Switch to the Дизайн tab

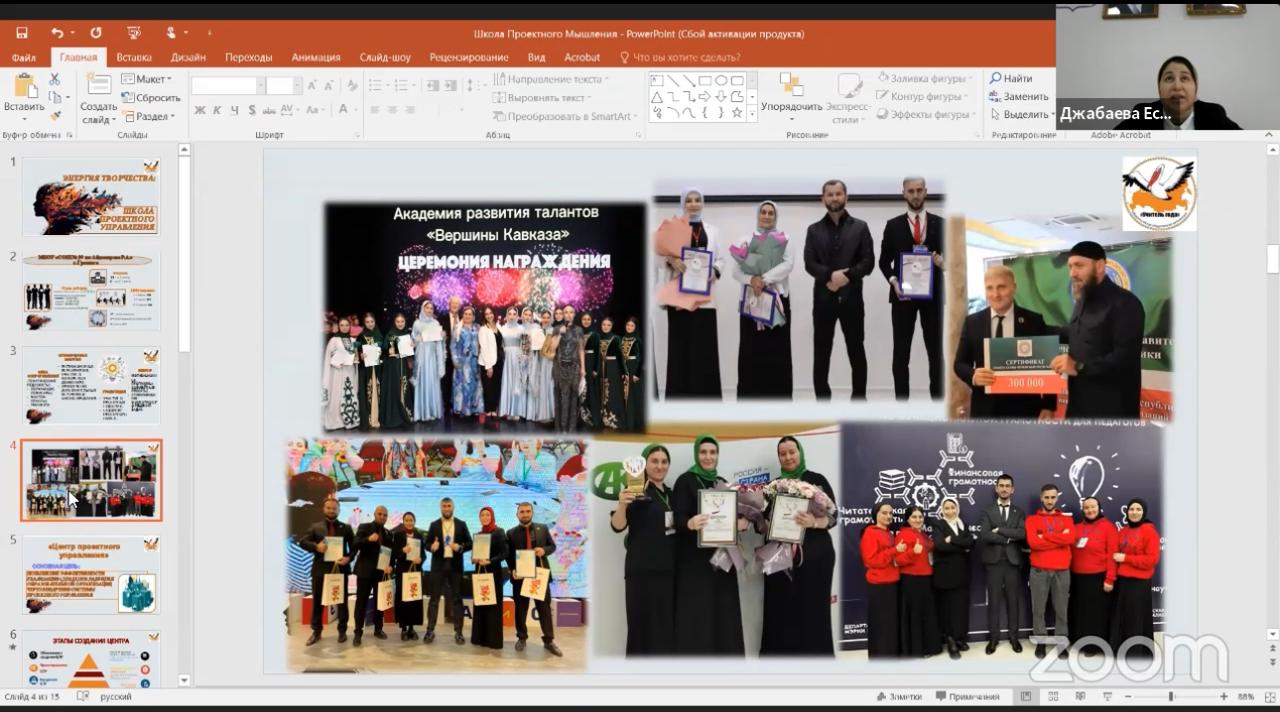coord(188,57)
